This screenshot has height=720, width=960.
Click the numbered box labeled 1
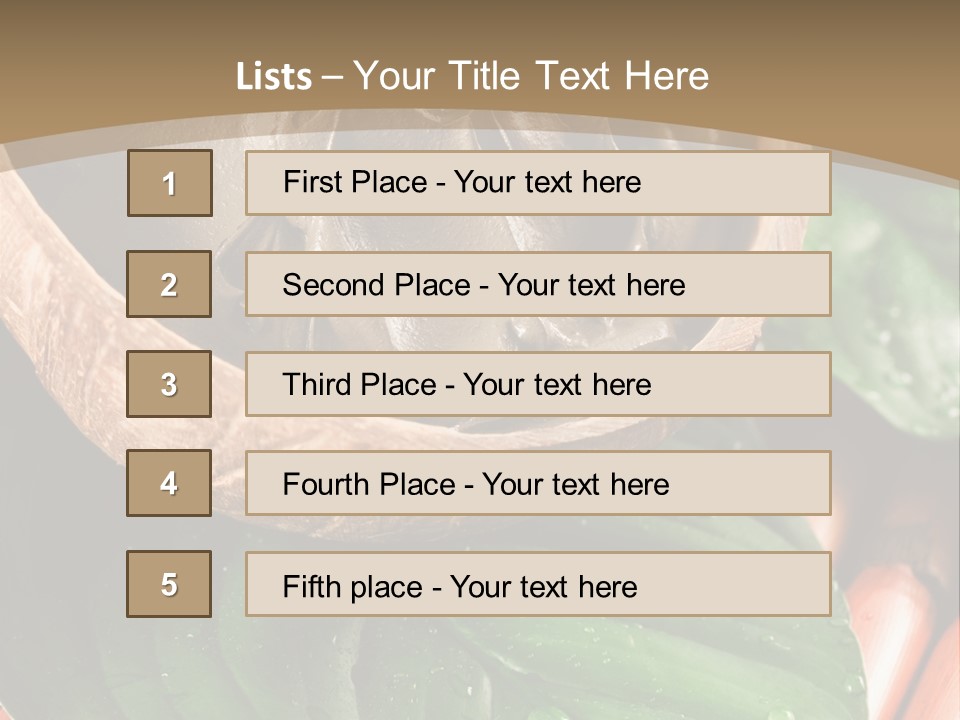170,183
